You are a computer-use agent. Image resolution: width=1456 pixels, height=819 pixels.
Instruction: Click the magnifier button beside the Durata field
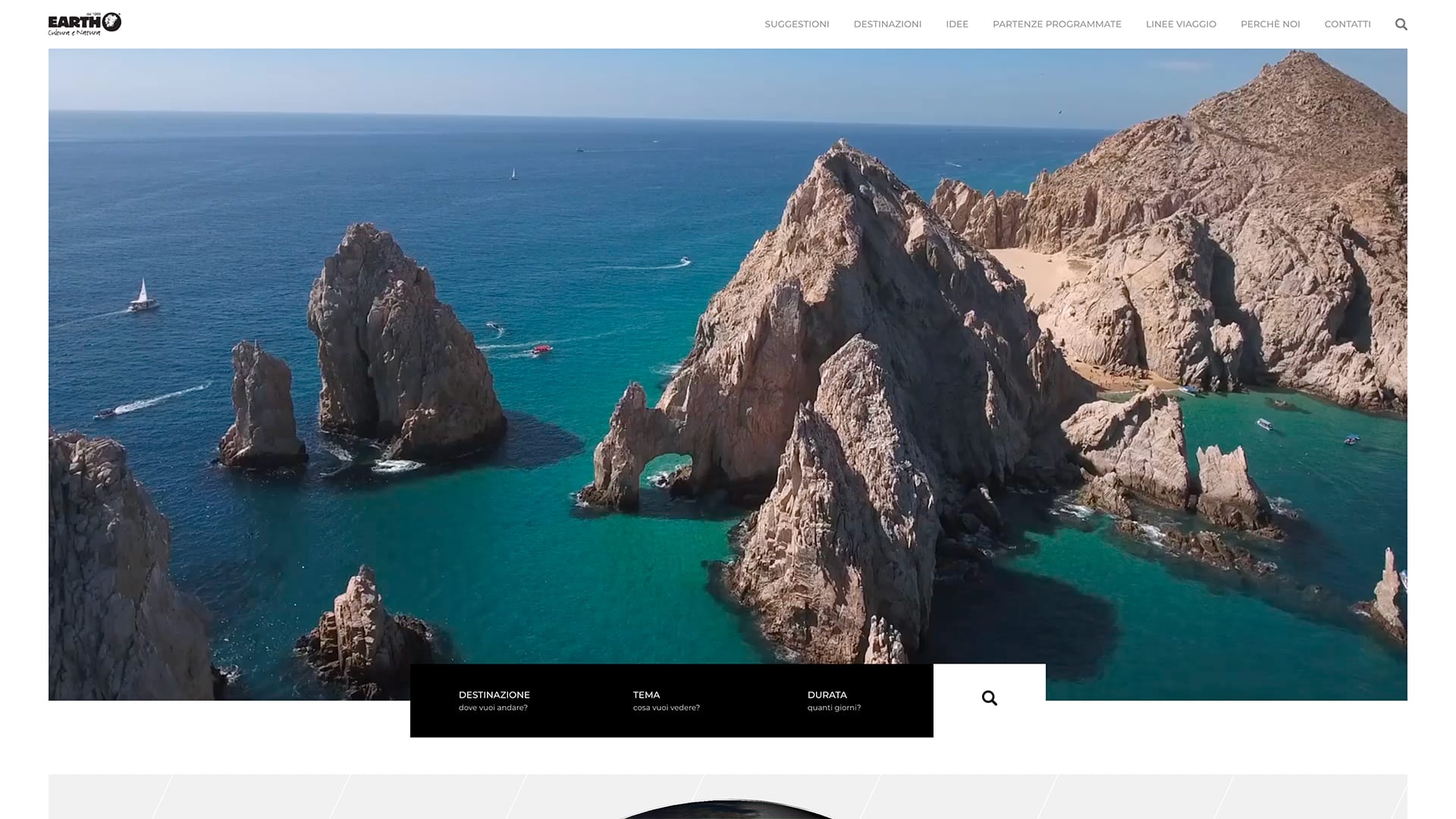989,698
